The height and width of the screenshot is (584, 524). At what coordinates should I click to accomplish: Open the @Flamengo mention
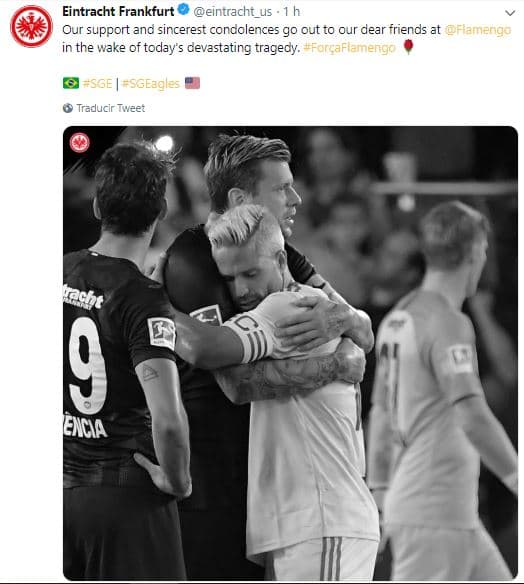click(478, 30)
